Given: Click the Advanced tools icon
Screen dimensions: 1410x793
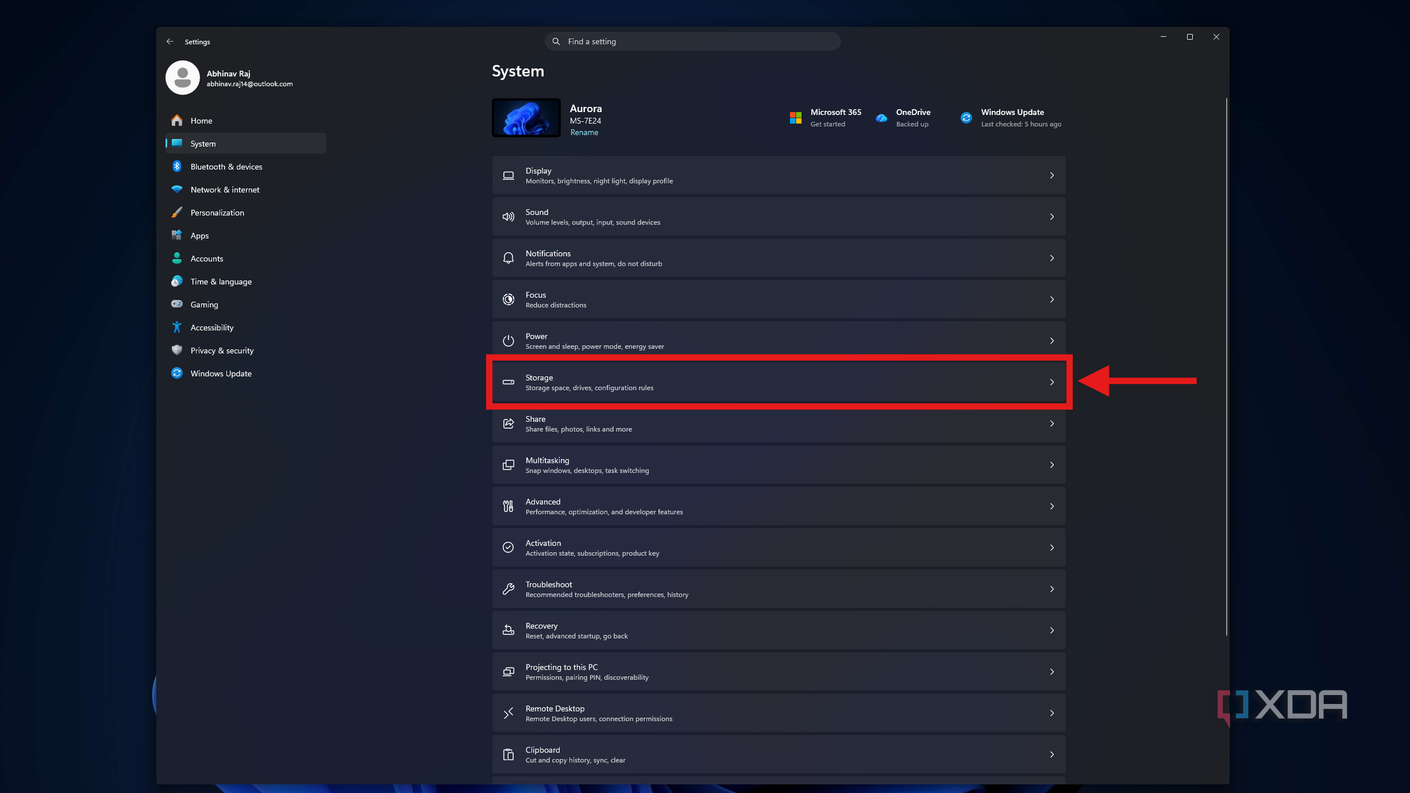Looking at the screenshot, I should click(x=508, y=506).
